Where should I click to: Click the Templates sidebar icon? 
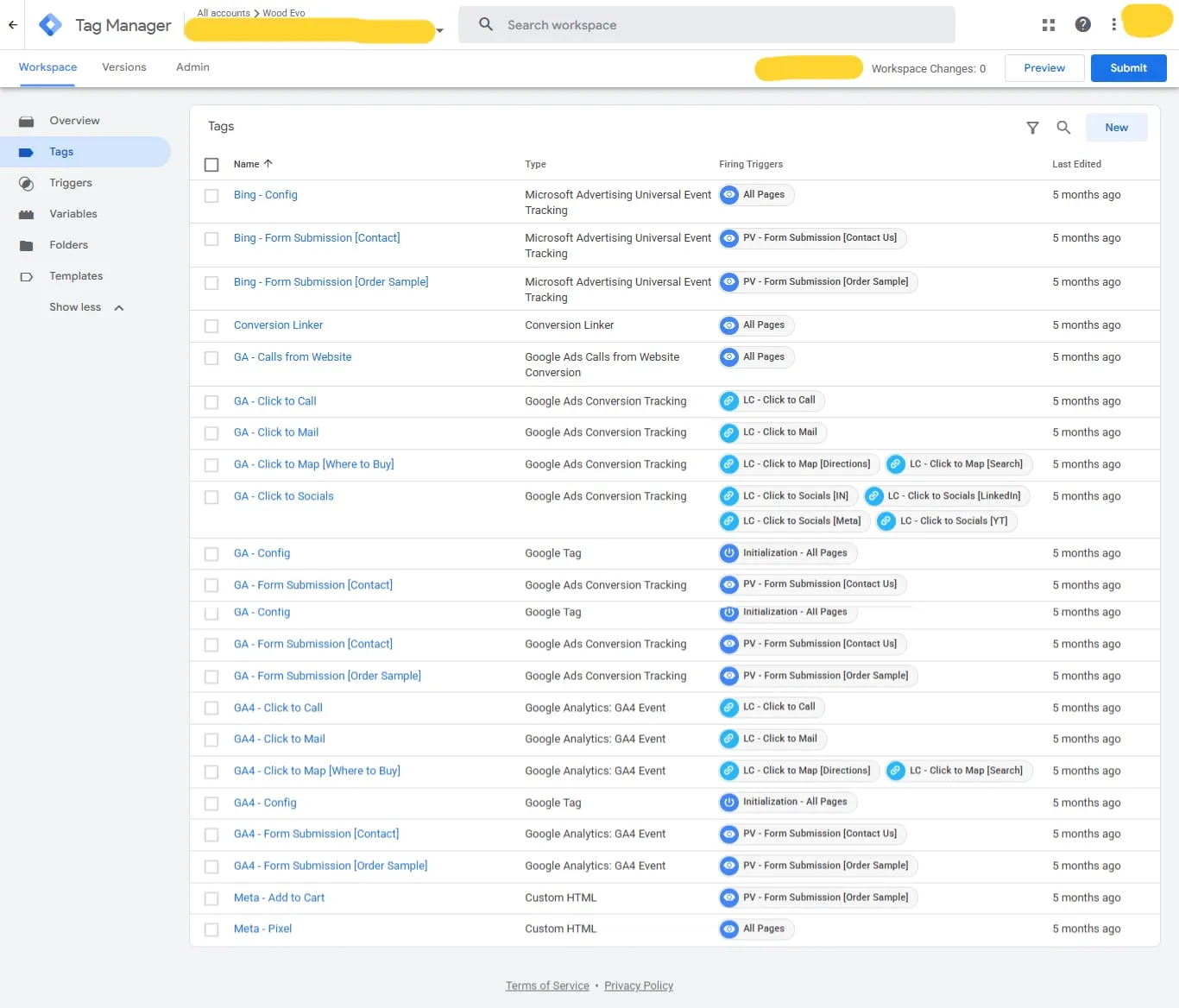pyautogui.click(x=27, y=276)
